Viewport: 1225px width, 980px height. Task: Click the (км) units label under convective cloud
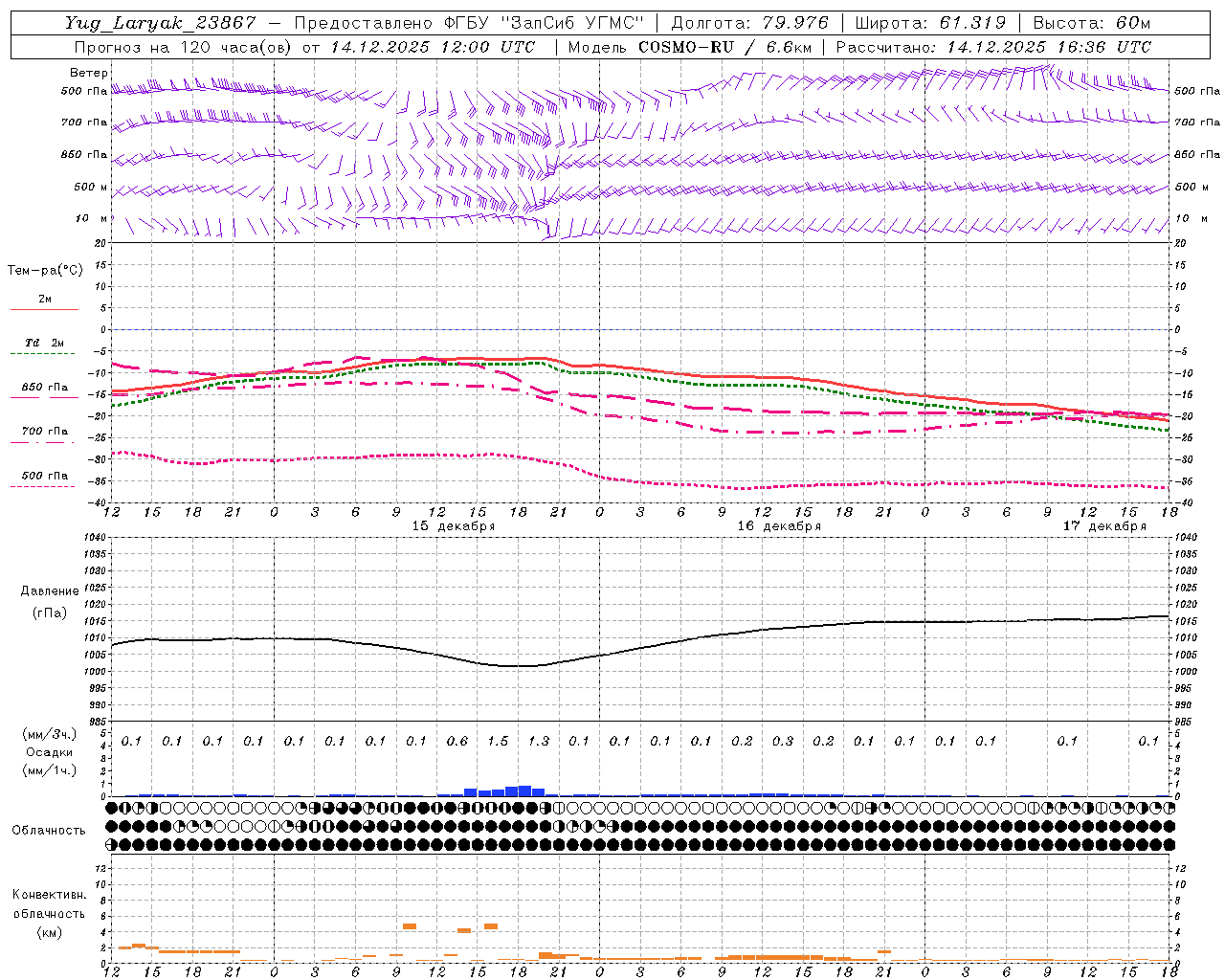coord(49,932)
